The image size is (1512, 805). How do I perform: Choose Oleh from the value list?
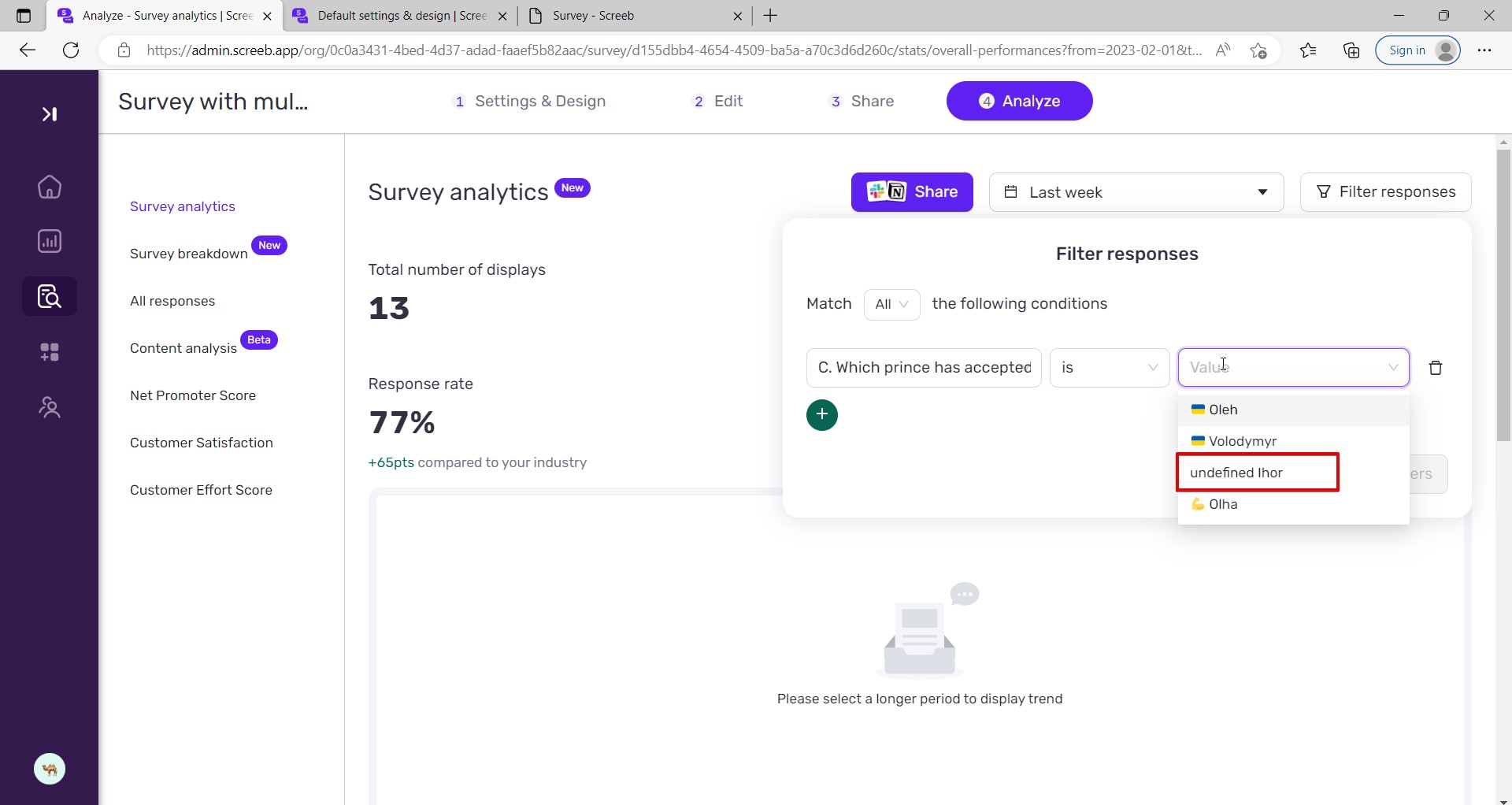click(x=1293, y=410)
